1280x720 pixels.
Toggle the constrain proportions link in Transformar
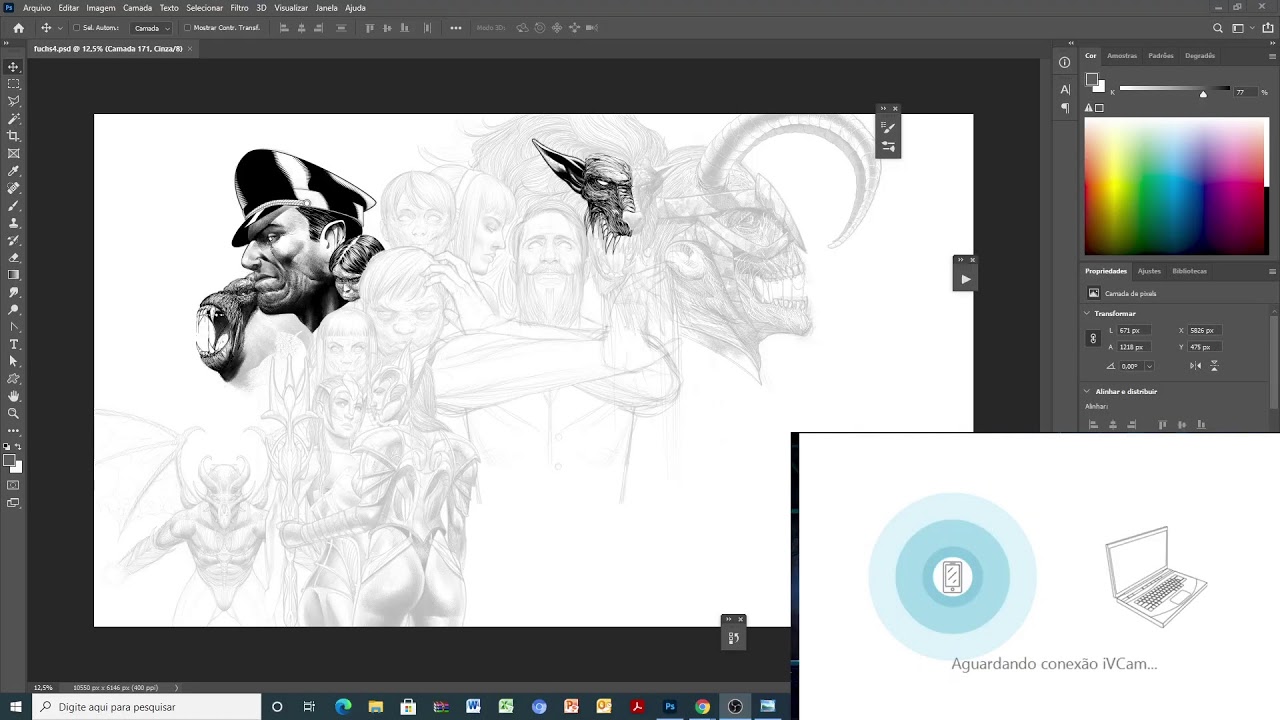pos(1093,338)
